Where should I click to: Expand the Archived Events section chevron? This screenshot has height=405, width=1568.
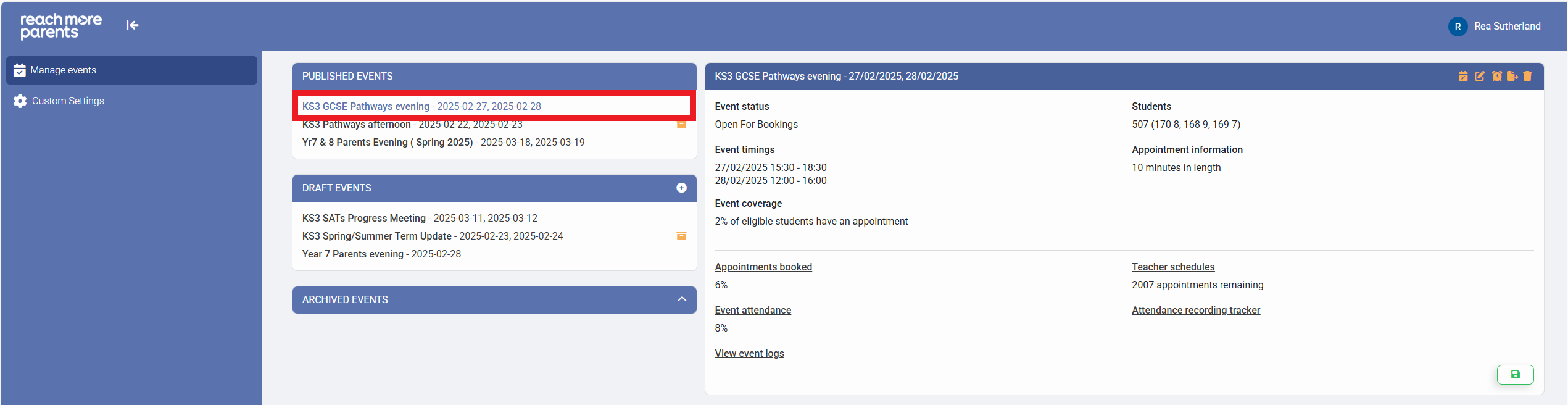(681, 299)
